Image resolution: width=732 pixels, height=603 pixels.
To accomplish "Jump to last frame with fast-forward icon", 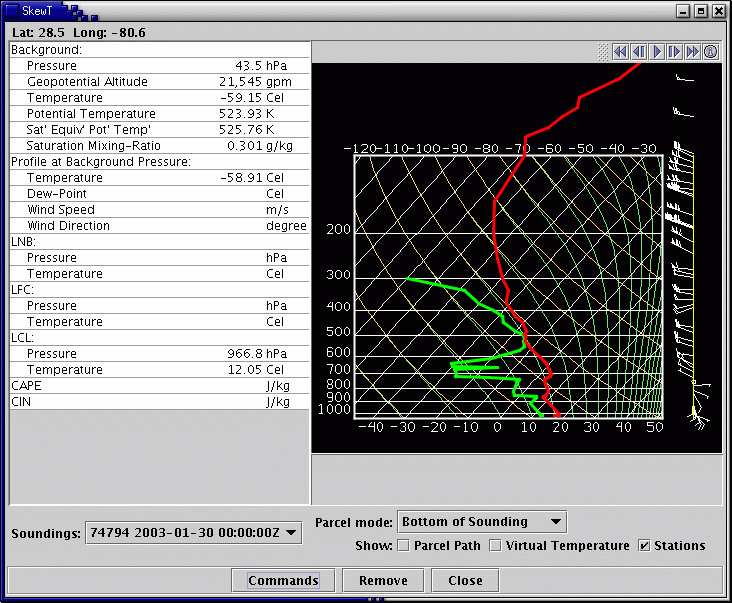I will (x=693, y=51).
